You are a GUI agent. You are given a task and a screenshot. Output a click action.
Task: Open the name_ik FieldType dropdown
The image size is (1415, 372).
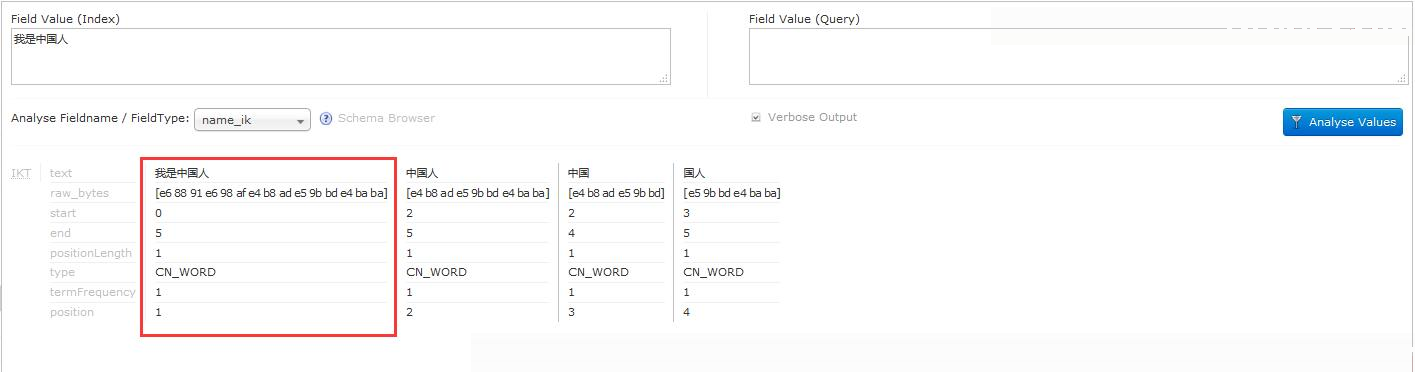(252, 120)
